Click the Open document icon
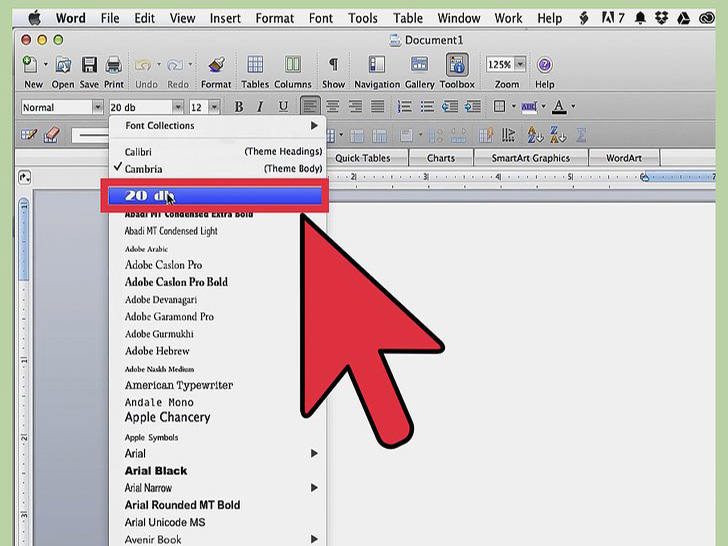728x546 pixels. point(63,65)
